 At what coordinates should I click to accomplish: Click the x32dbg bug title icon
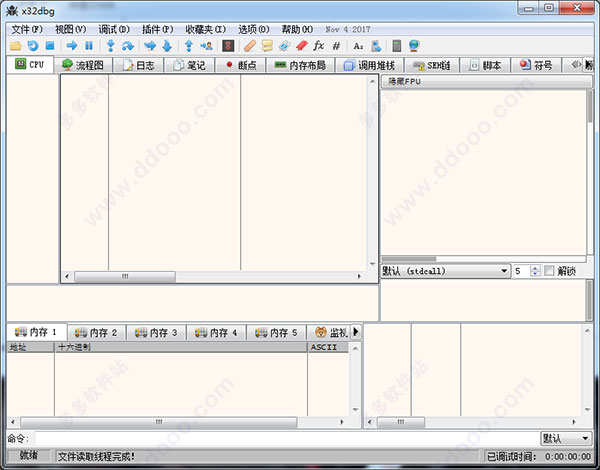[12, 10]
